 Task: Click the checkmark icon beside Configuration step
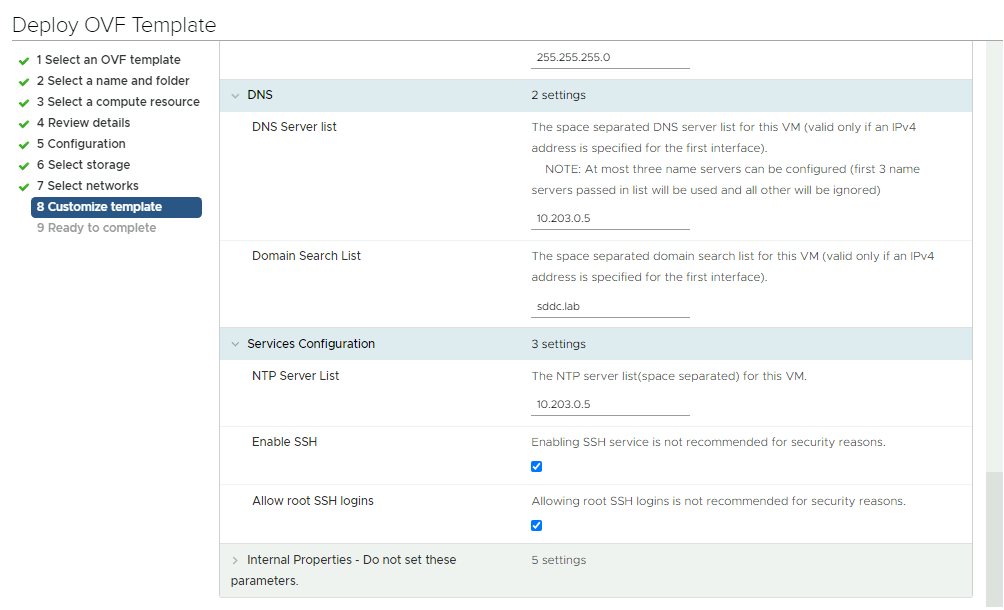pos(24,145)
